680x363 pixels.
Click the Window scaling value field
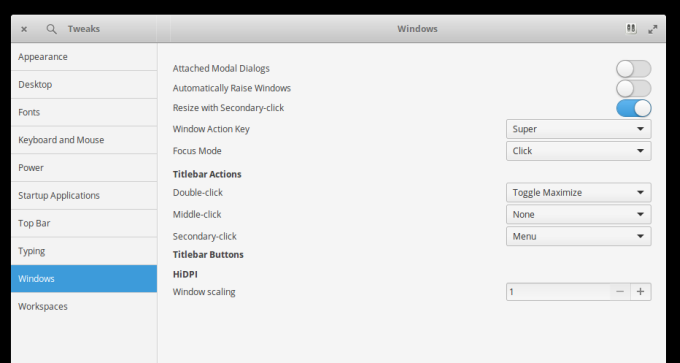click(558, 292)
